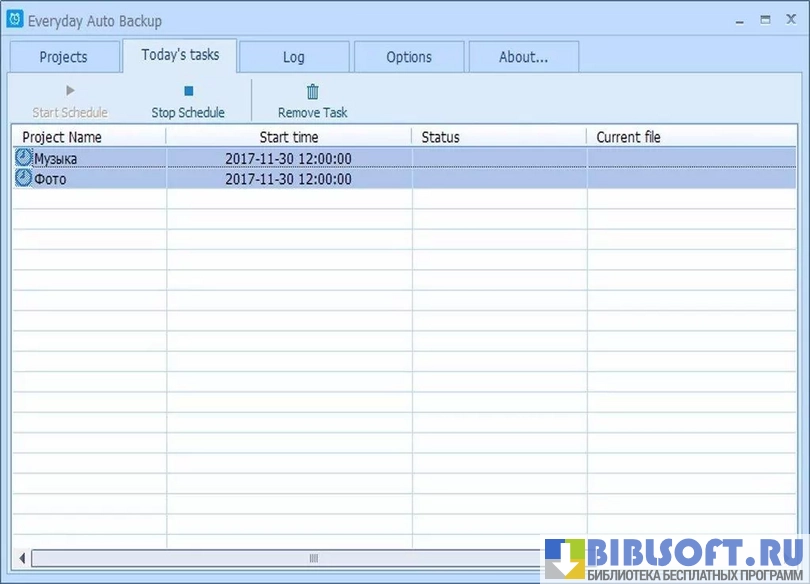Minimize the Everyday Auto Backup window
810x584 pixels.
[741, 20]
